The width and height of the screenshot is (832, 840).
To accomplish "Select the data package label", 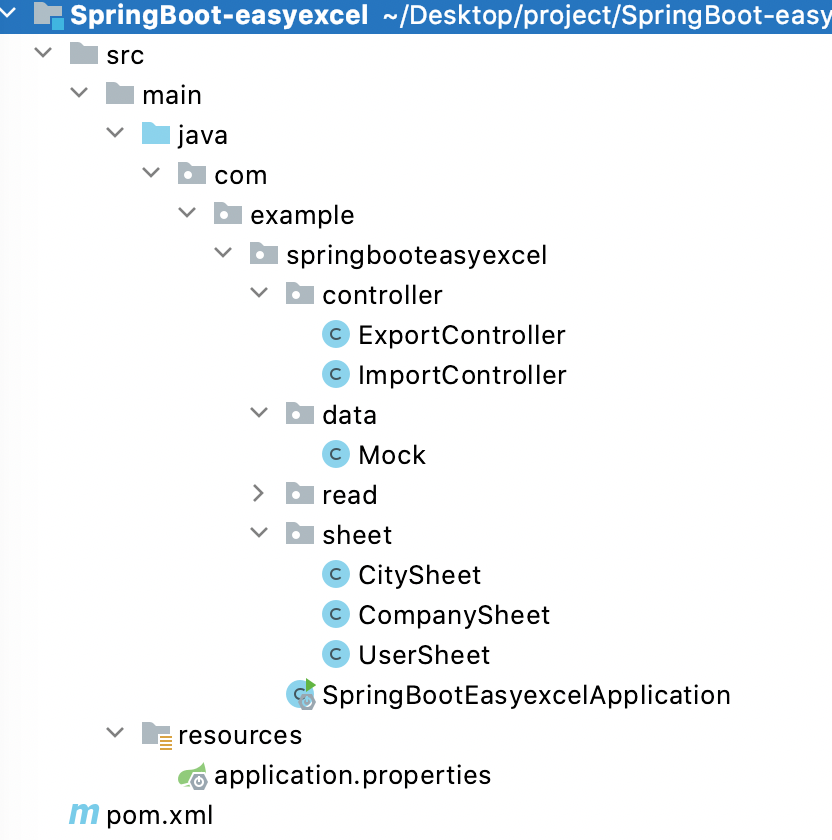I will [x=350, y=415].
